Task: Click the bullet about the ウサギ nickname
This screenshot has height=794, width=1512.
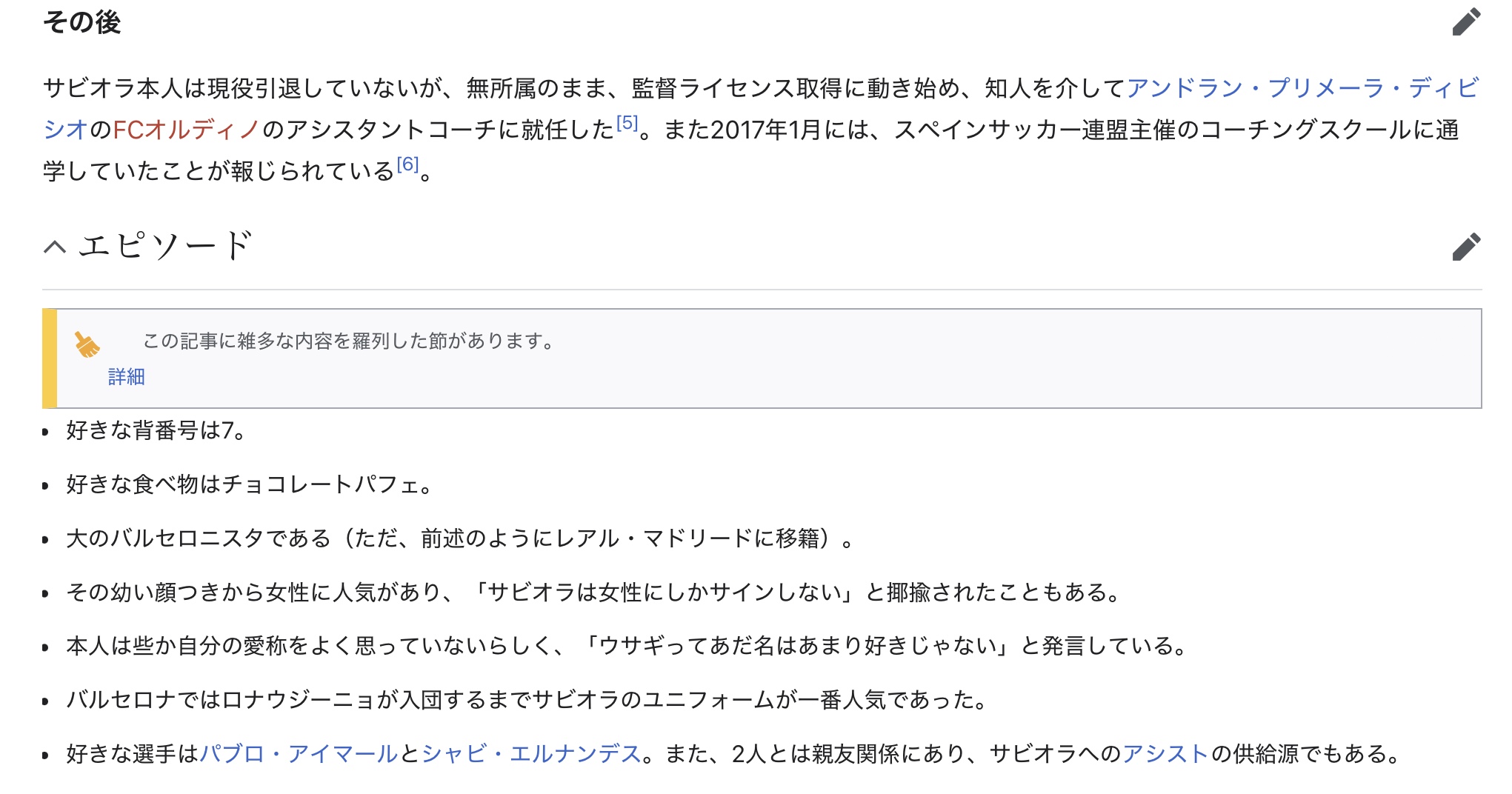Action: pos(626,646)
